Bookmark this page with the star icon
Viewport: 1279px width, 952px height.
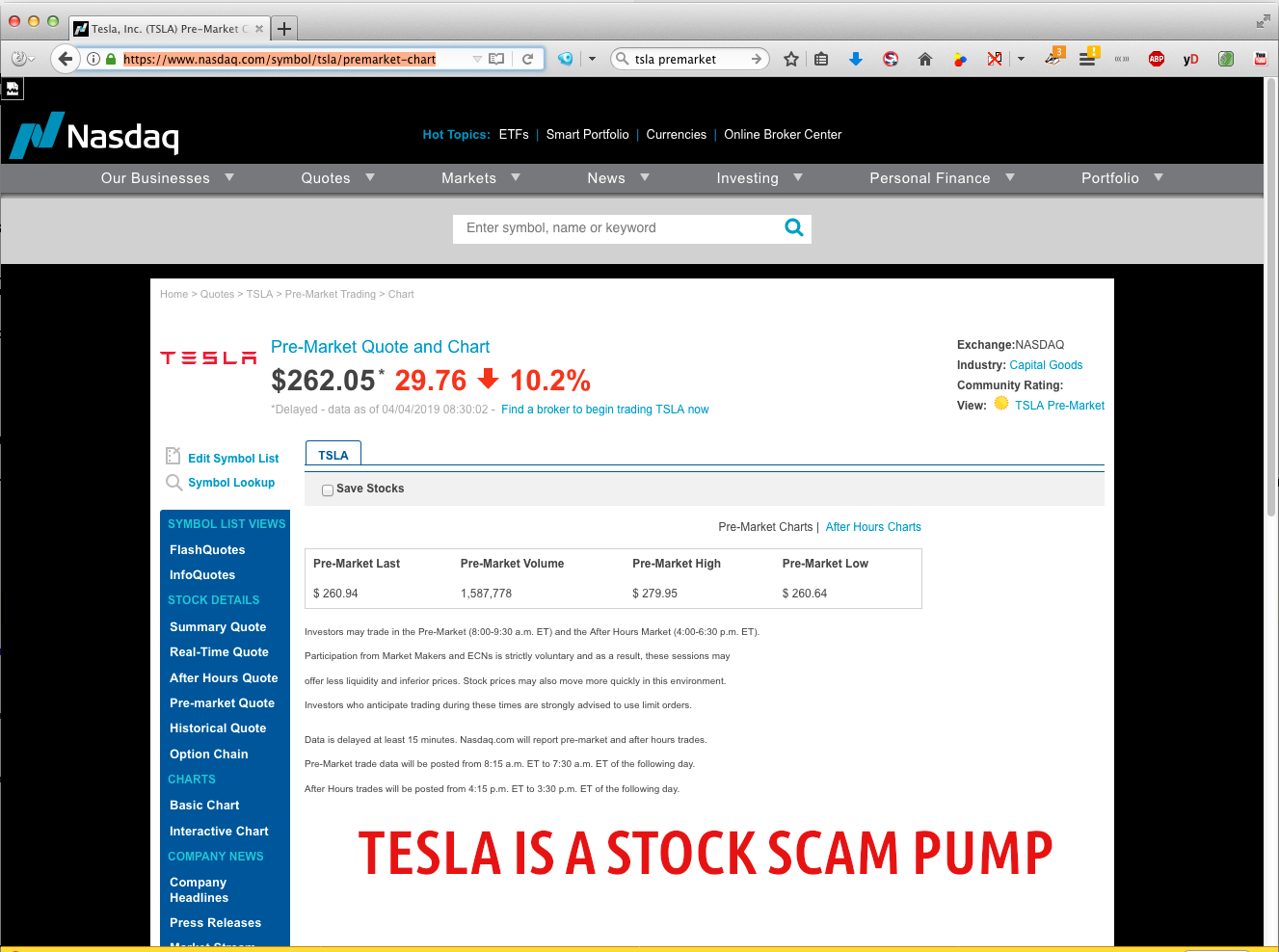coord(791,59)
